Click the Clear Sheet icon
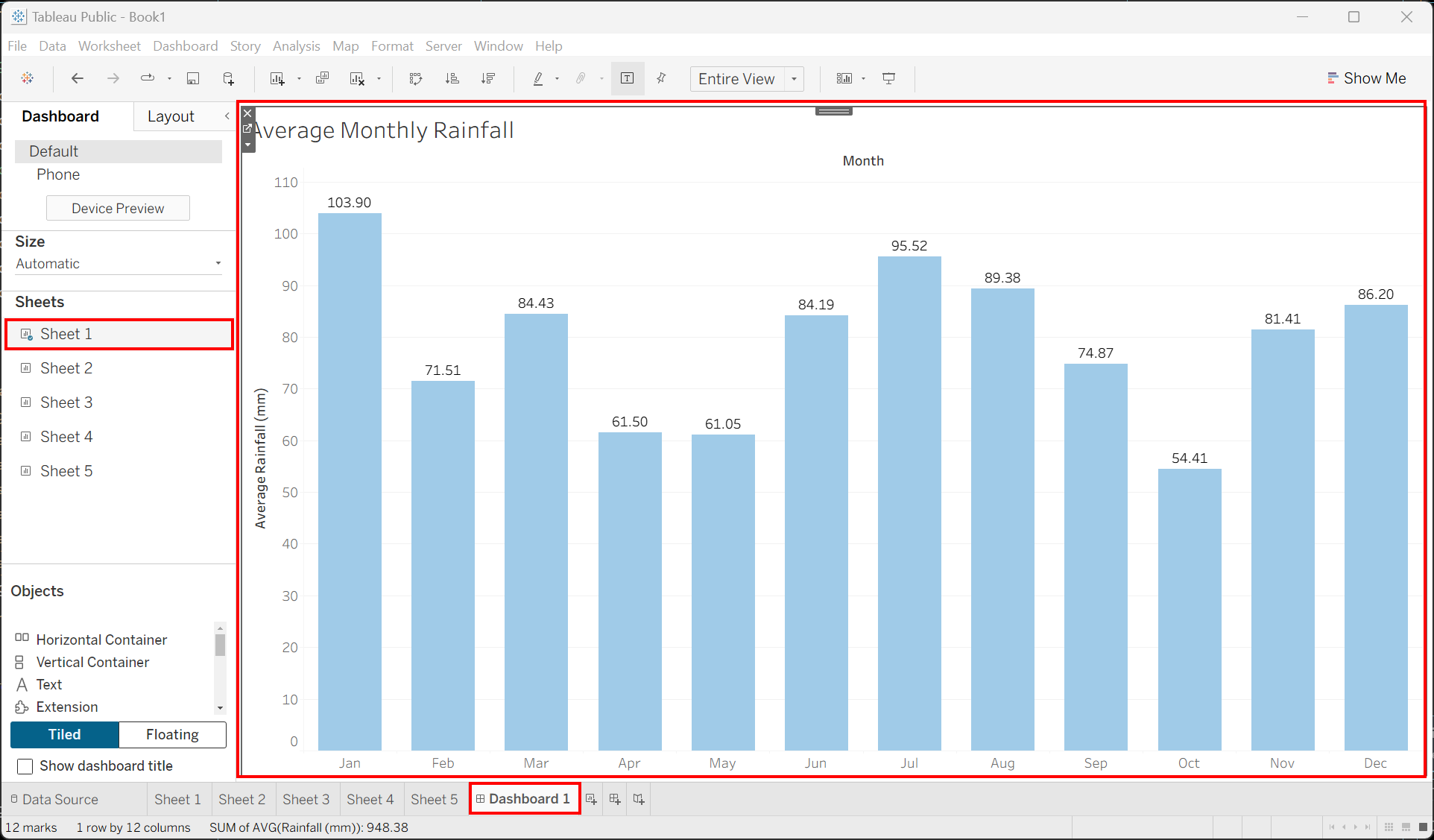 tap(358, 78)
